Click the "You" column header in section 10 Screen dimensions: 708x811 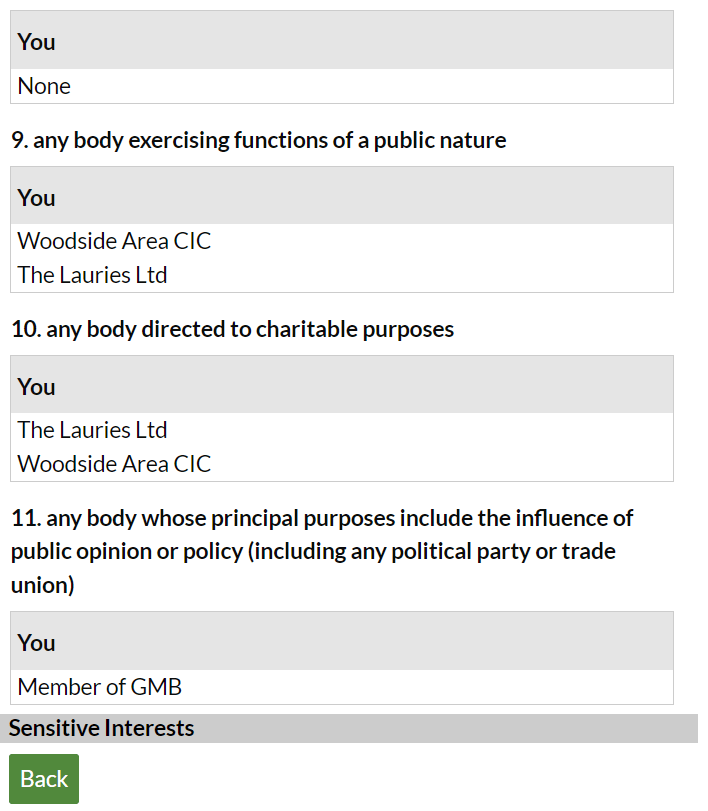(36, 387)
